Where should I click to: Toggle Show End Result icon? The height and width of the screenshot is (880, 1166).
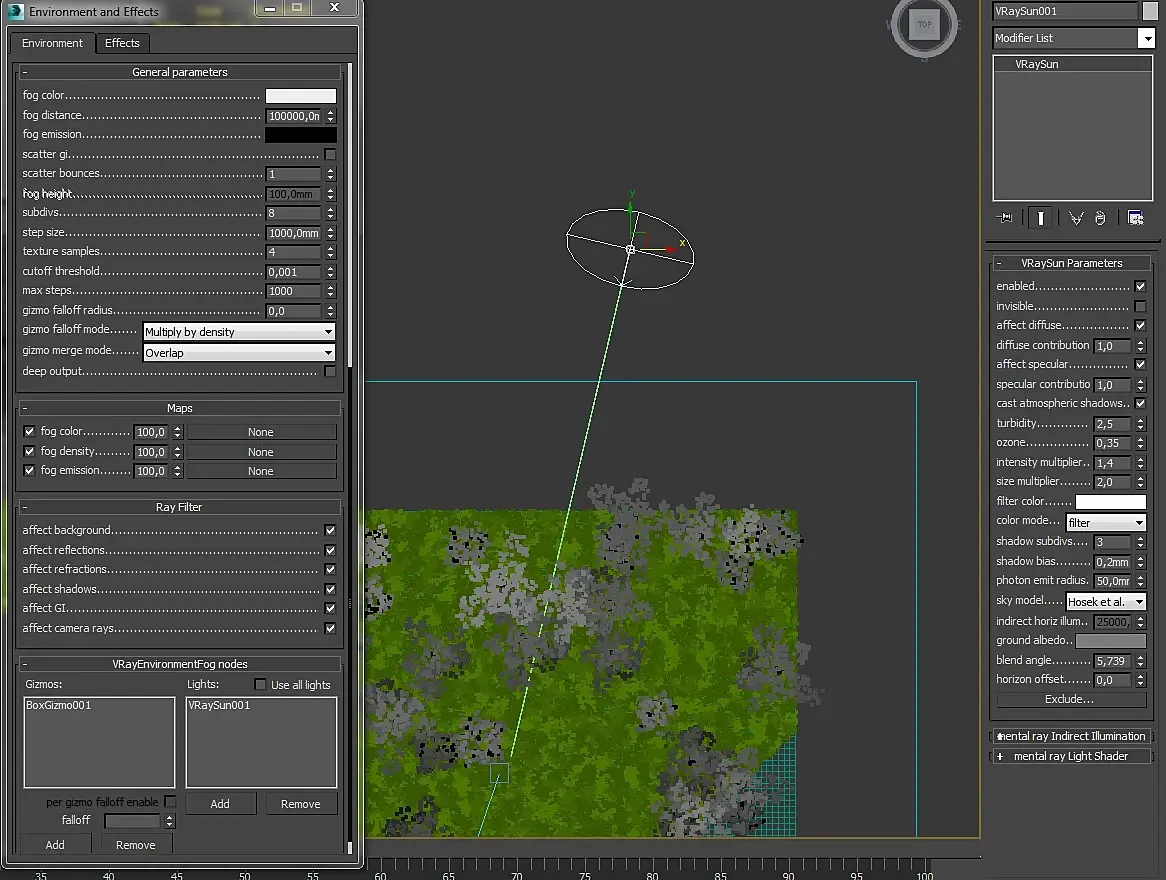coord(1040,218)
